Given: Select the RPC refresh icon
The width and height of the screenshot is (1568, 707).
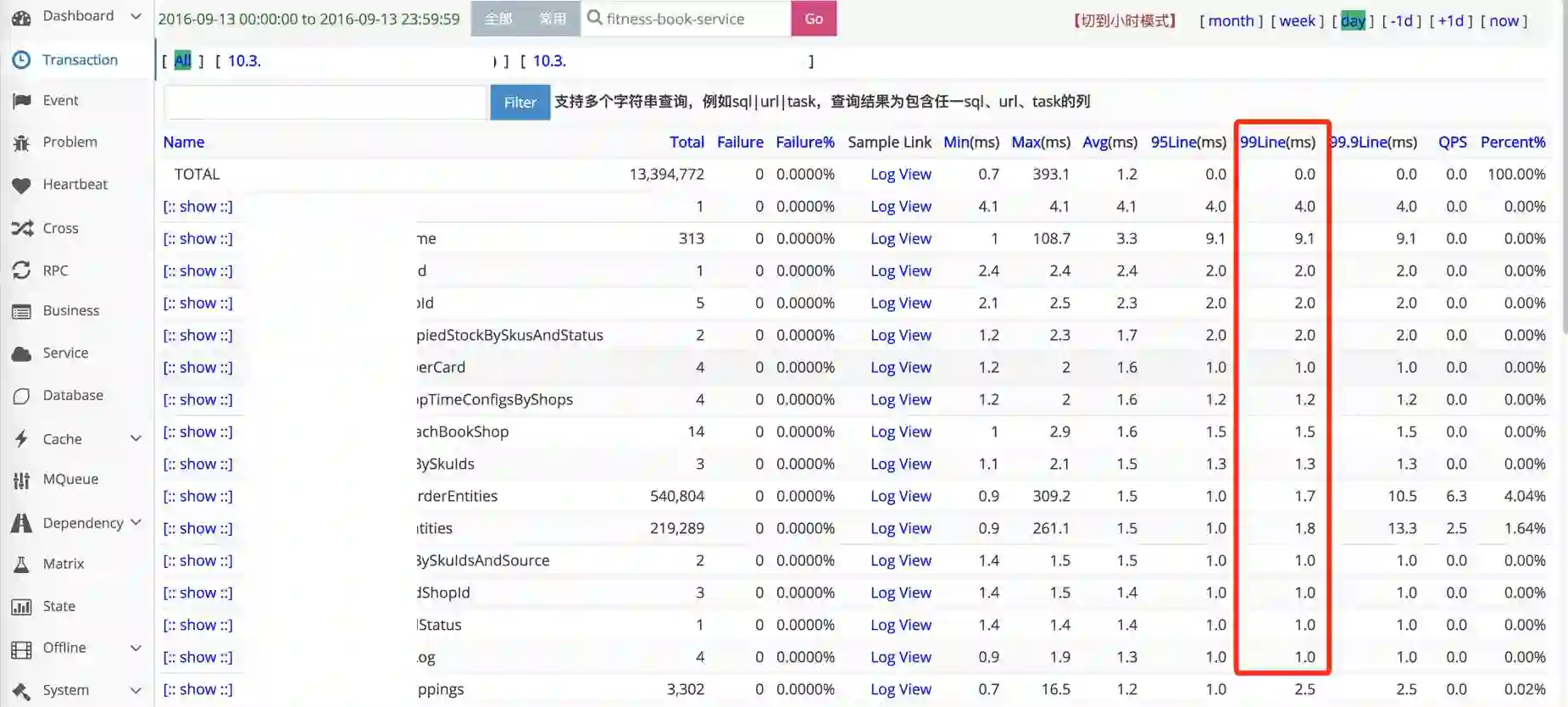Looking at the screenshot, I should 21,270.
